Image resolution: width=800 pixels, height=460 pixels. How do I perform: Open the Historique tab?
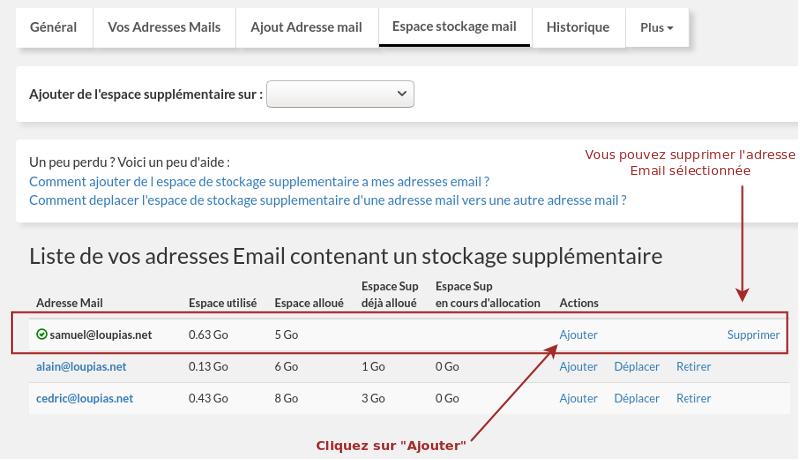(x=578, y=28)
